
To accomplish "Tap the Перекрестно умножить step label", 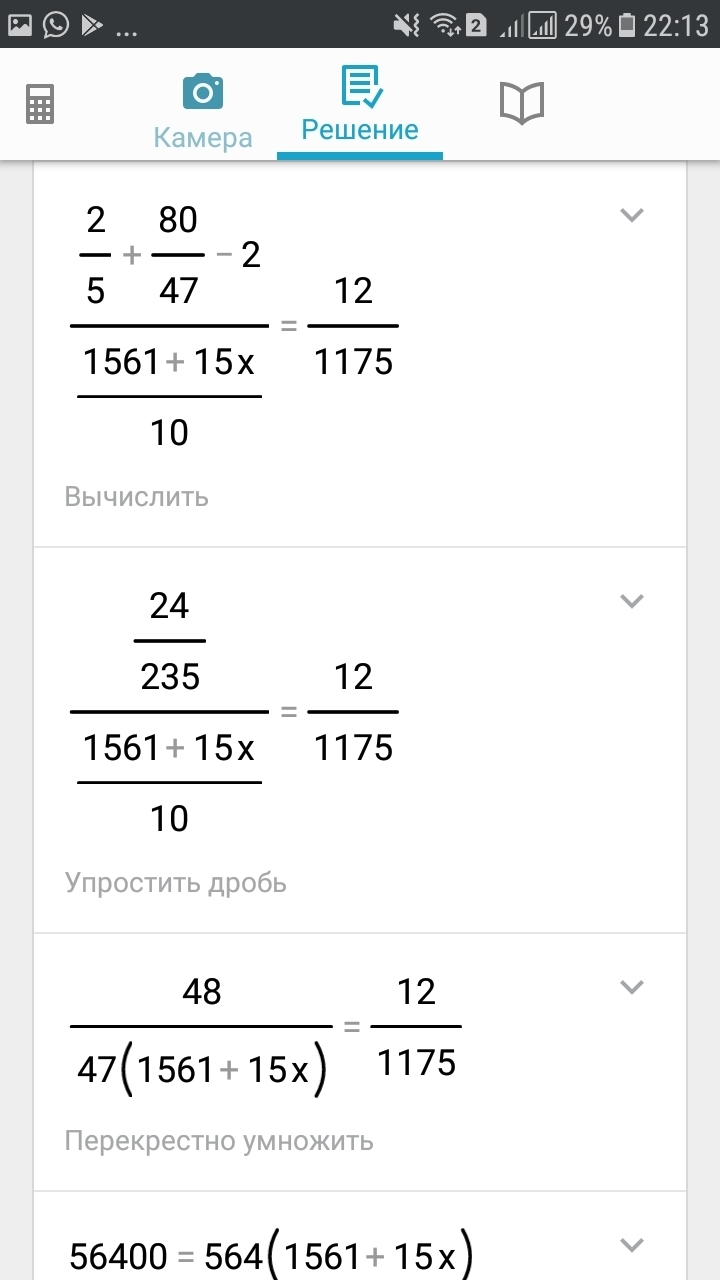I will coord(219,1141).
